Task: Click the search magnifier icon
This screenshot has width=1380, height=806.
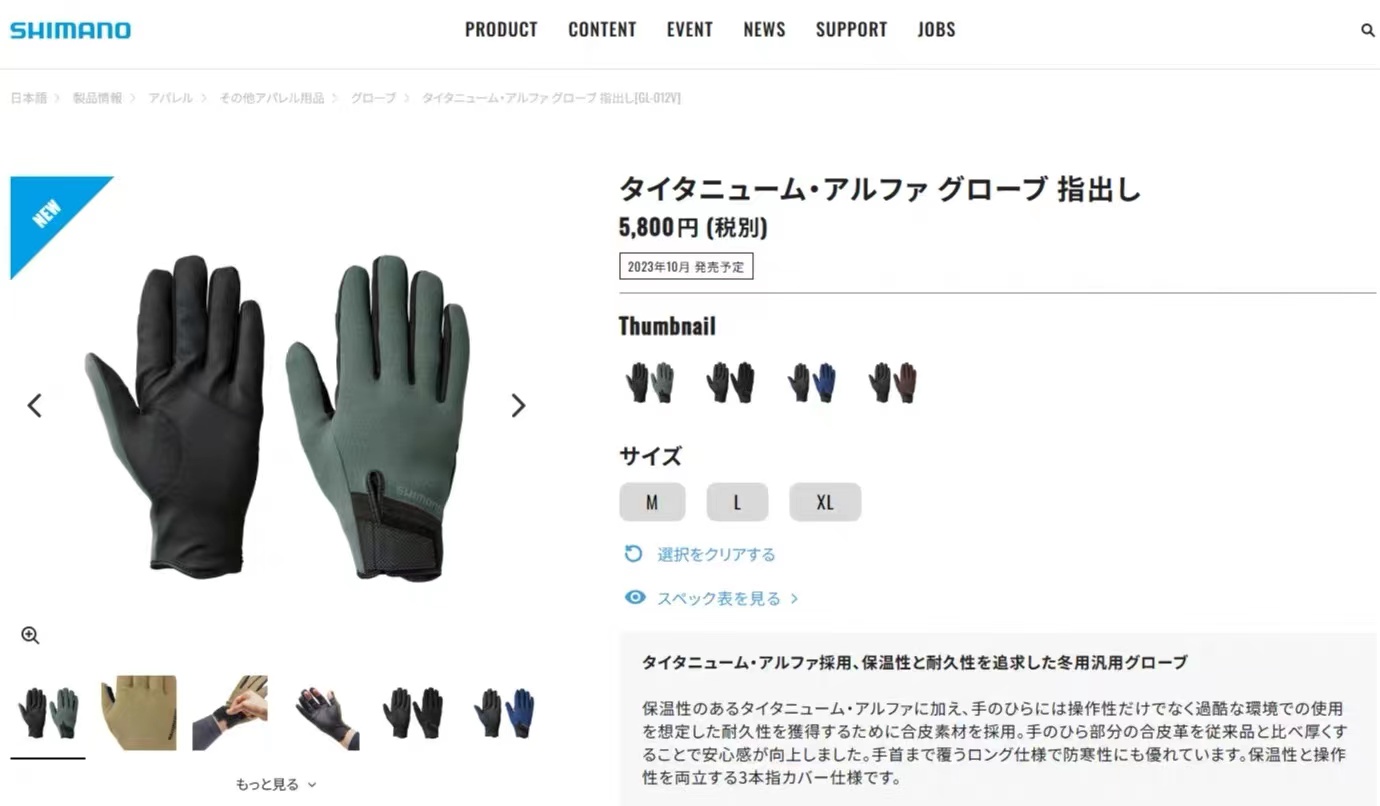Action: (1368, 31)
